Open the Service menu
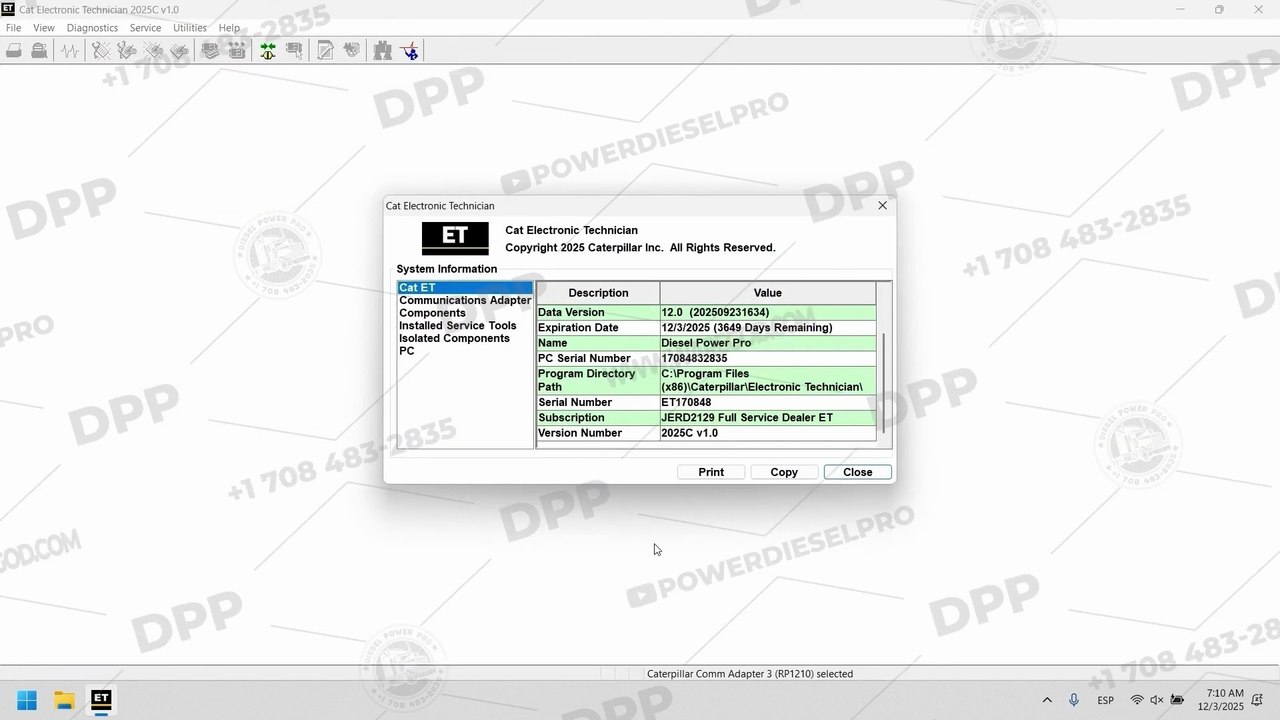This screenshot has height=720, width=1280. (x=145, y=28)
